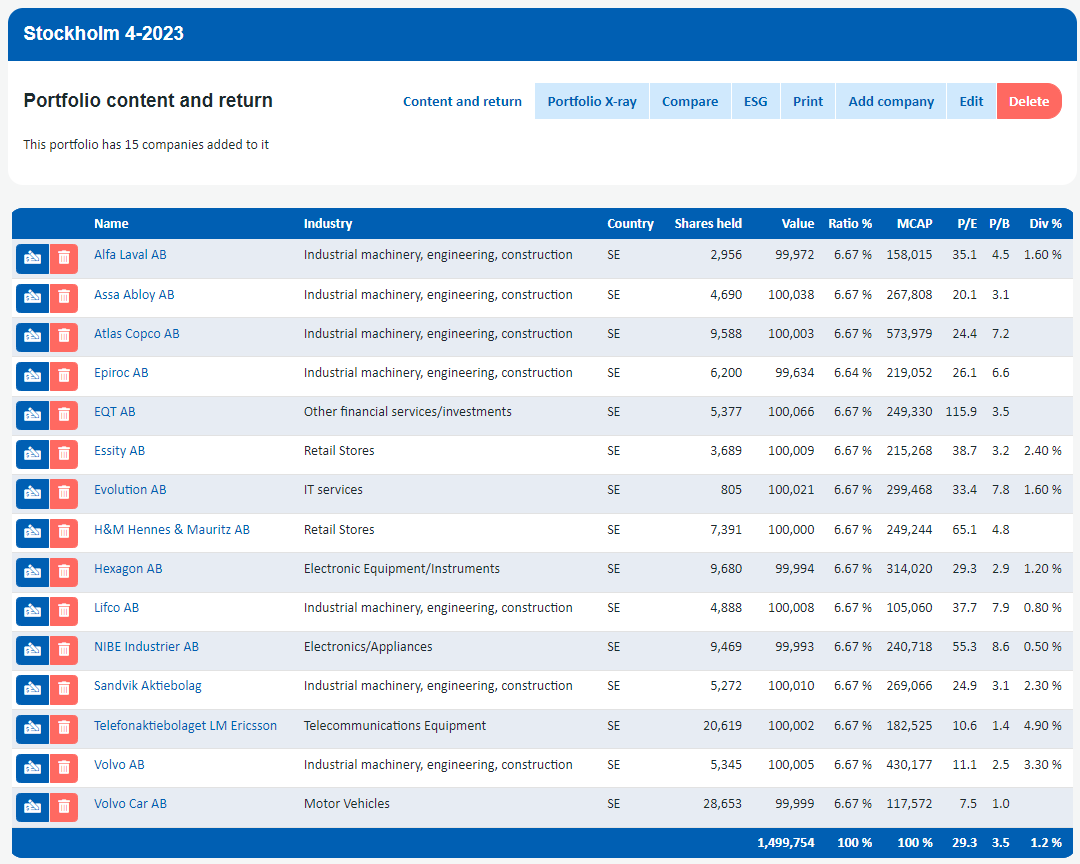
Task: Click the Edit portfolio button
Action: point(971,101)
